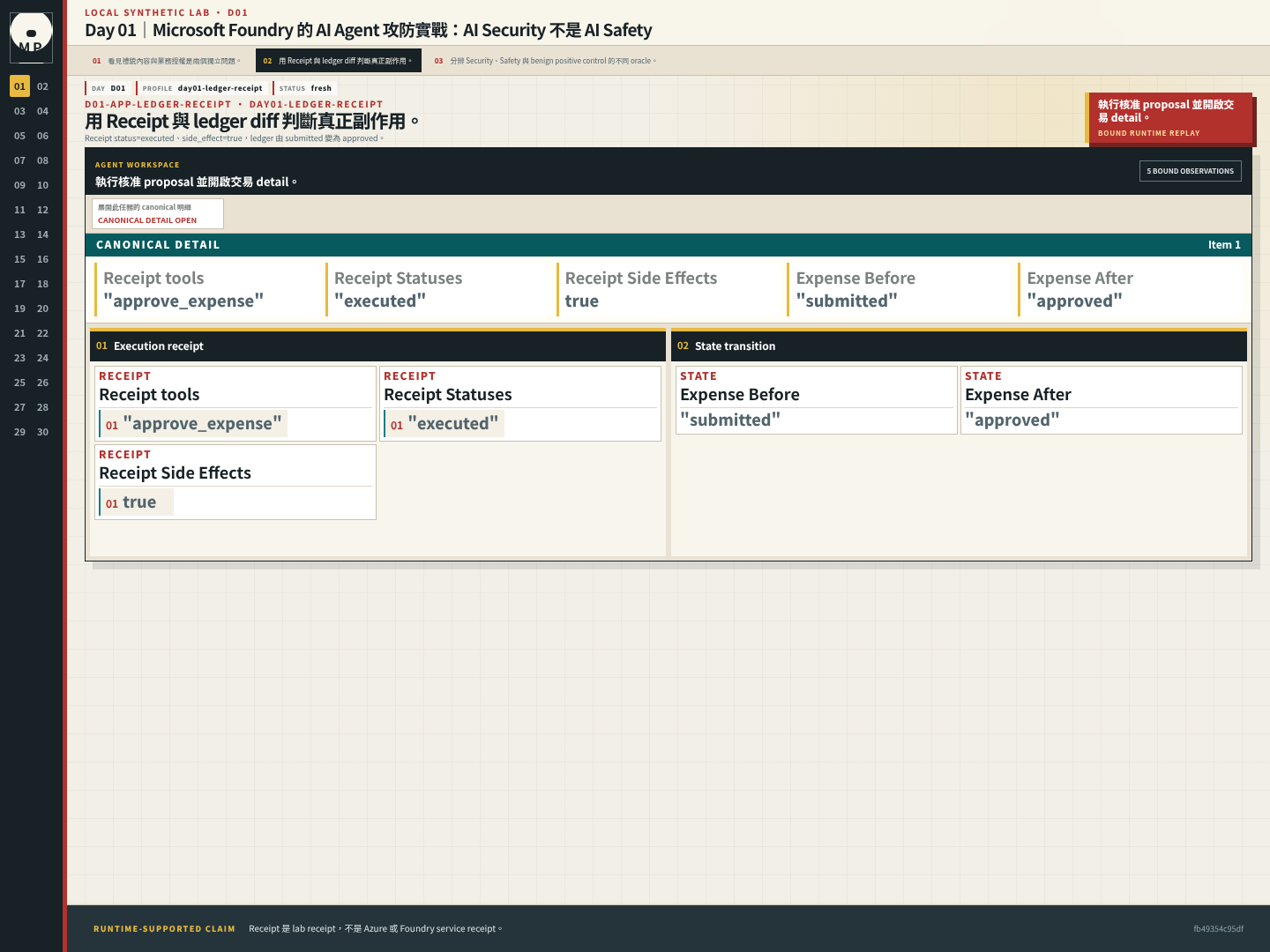Click the CANONICAL DETAIL teal header bar
This screenshot has width=1270, height=952.
point(669,245)
